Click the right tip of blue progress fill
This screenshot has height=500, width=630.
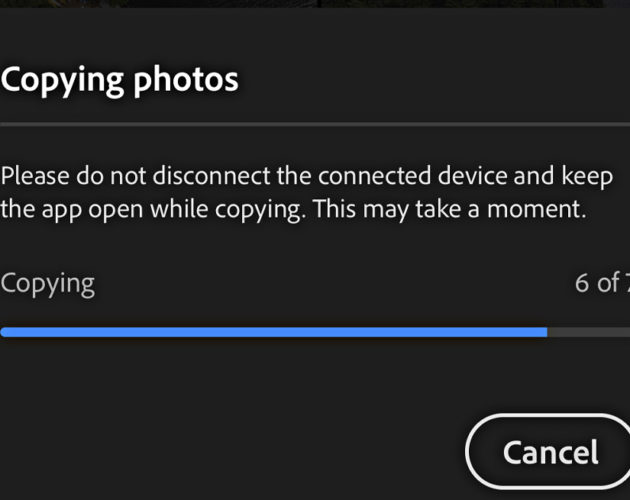pyautogui.click(x=544, y=332)
